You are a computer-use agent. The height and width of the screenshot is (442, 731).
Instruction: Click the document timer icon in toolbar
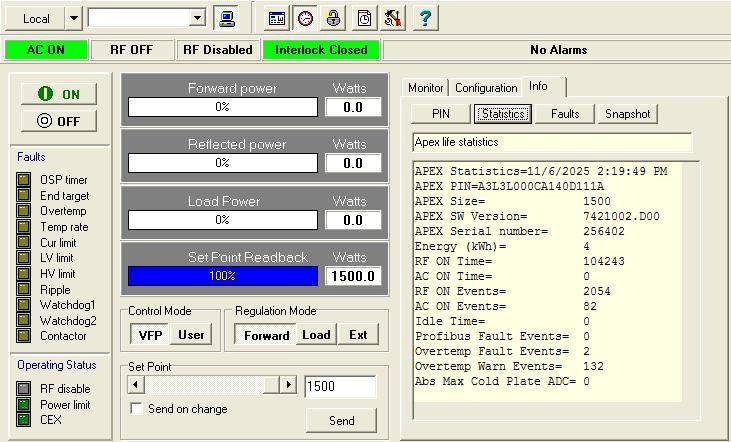(x=365, y=18)
